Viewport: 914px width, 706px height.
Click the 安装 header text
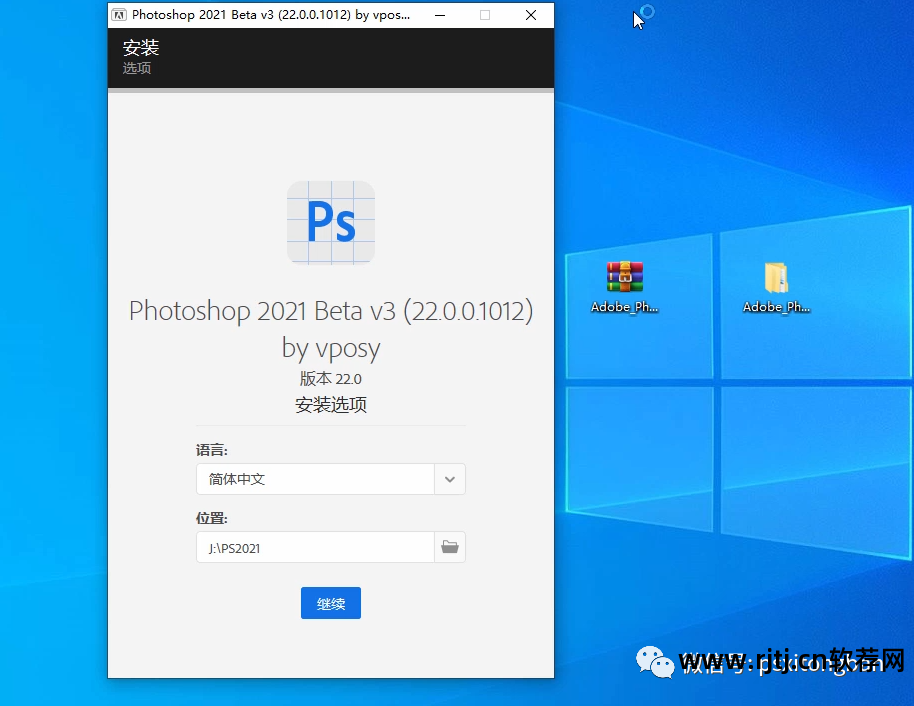click(140, 47)
